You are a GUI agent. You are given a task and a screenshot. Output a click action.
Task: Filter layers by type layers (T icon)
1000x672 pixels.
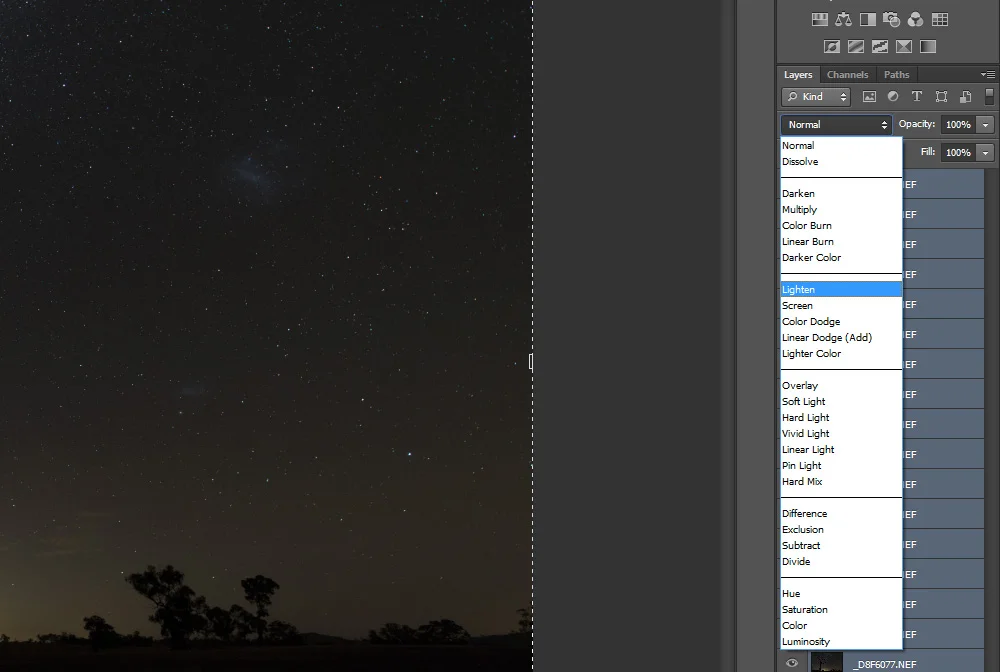coord(916,97)
